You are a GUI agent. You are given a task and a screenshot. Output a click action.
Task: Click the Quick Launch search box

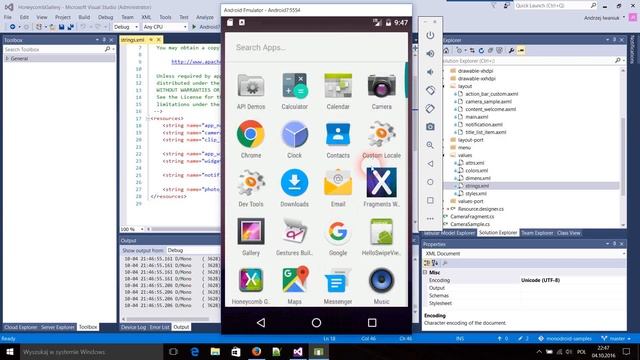click(x=555, y=6)
